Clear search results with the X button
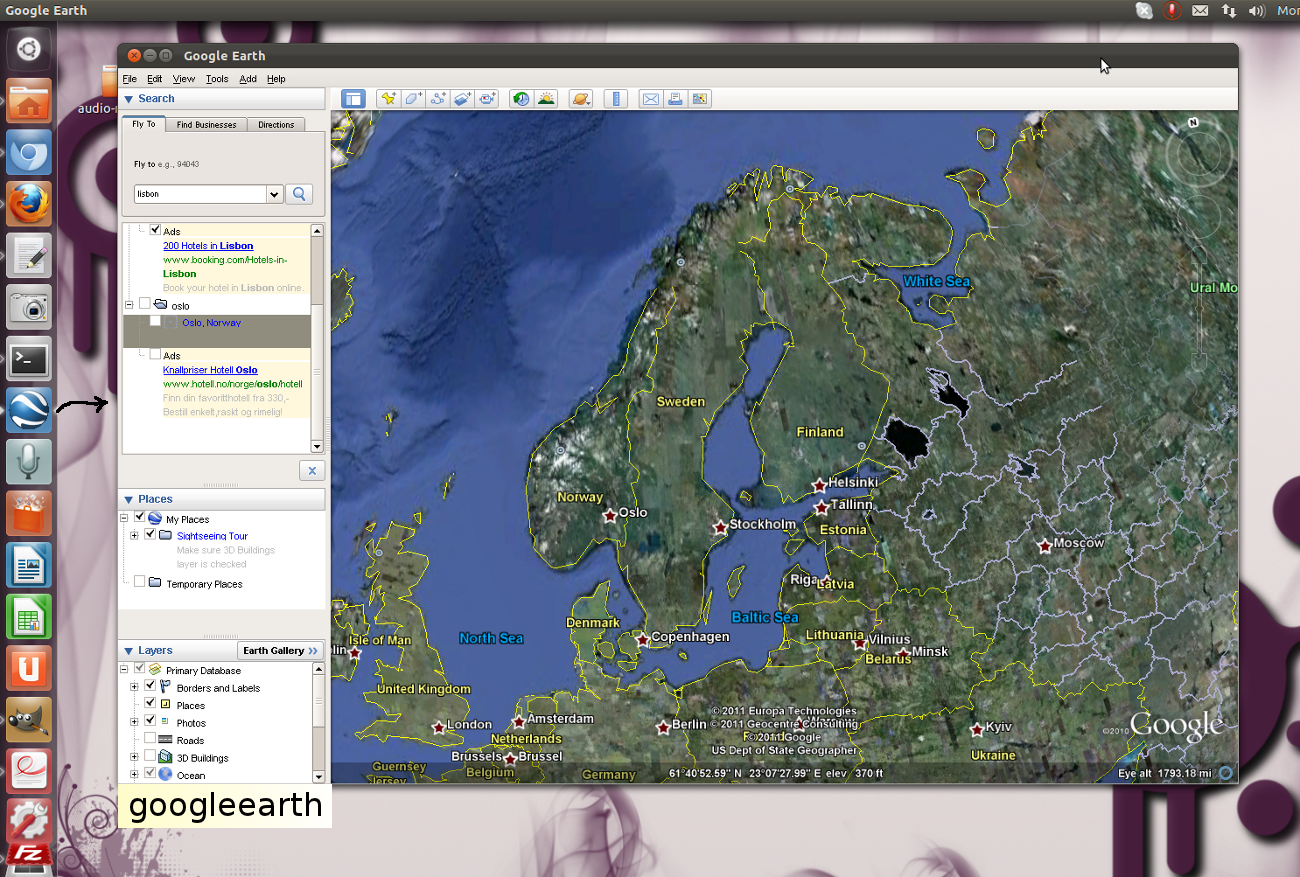The height and width of the screenshot is (877, 1300). (312, 471)
